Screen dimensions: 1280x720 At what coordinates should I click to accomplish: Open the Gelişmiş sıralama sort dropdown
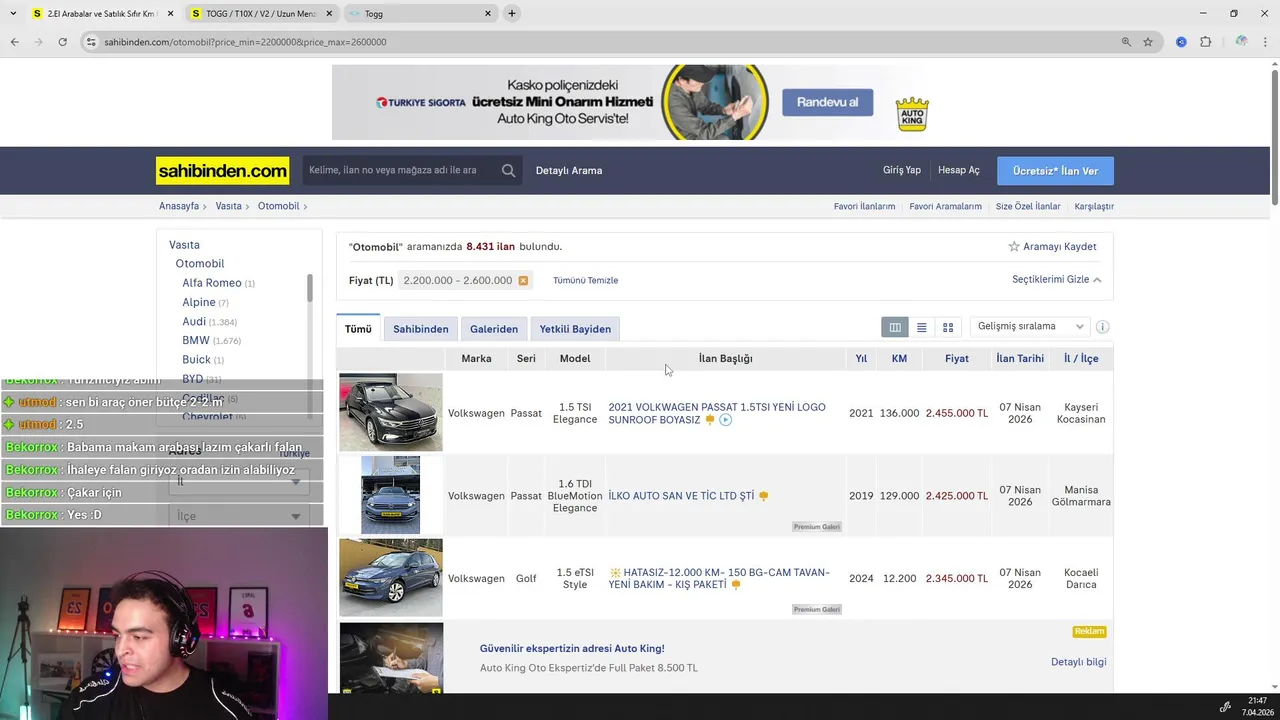1029,327
